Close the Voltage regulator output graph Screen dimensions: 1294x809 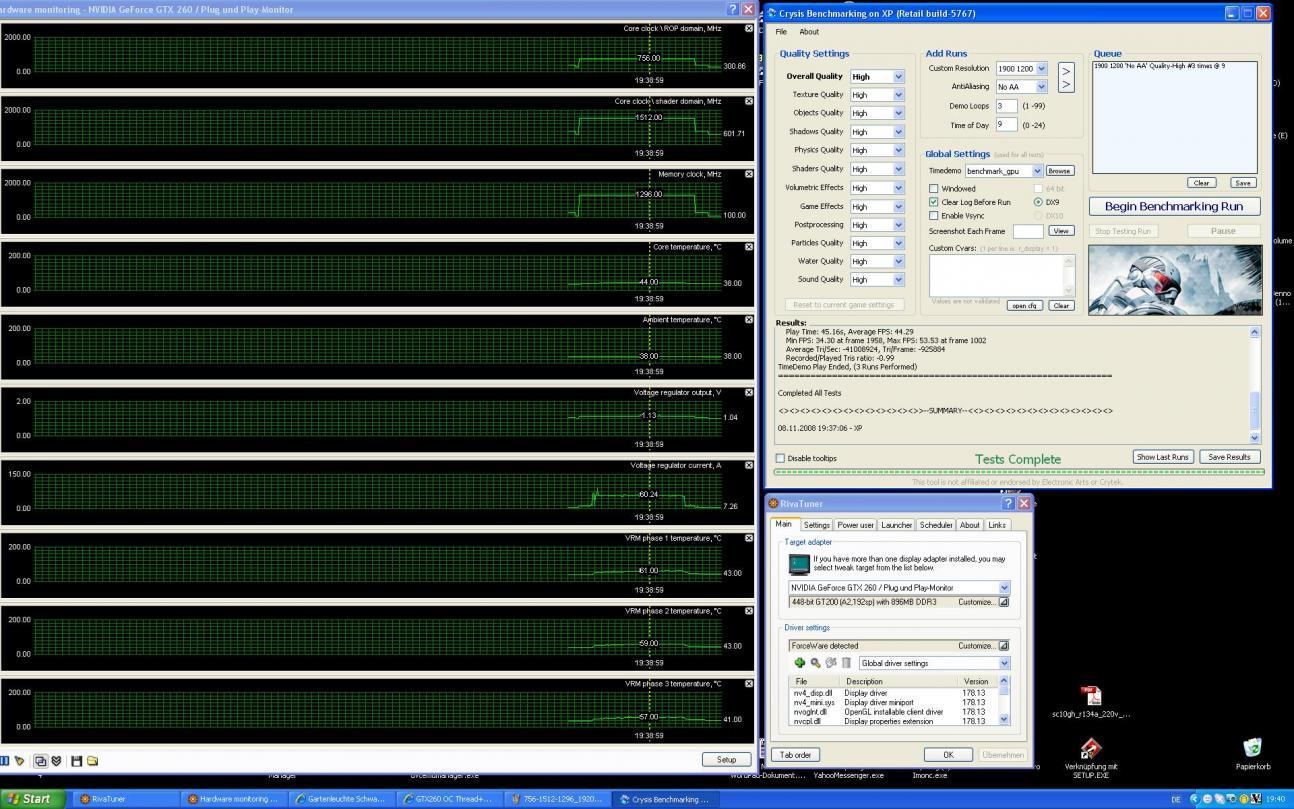tap(749, 392)
